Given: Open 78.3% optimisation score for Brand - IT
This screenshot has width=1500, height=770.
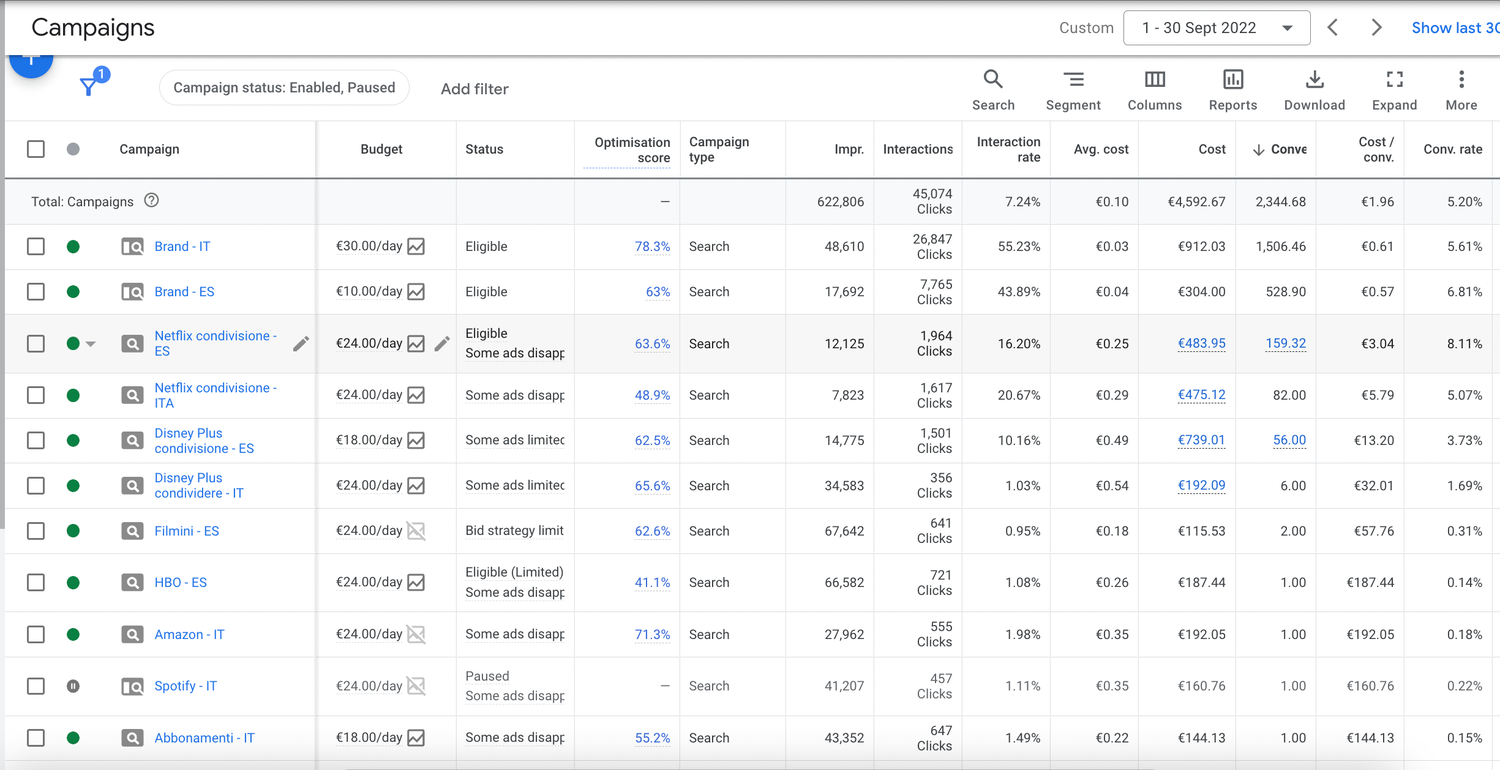Looking at the screenshot, I should pos(652,246).
